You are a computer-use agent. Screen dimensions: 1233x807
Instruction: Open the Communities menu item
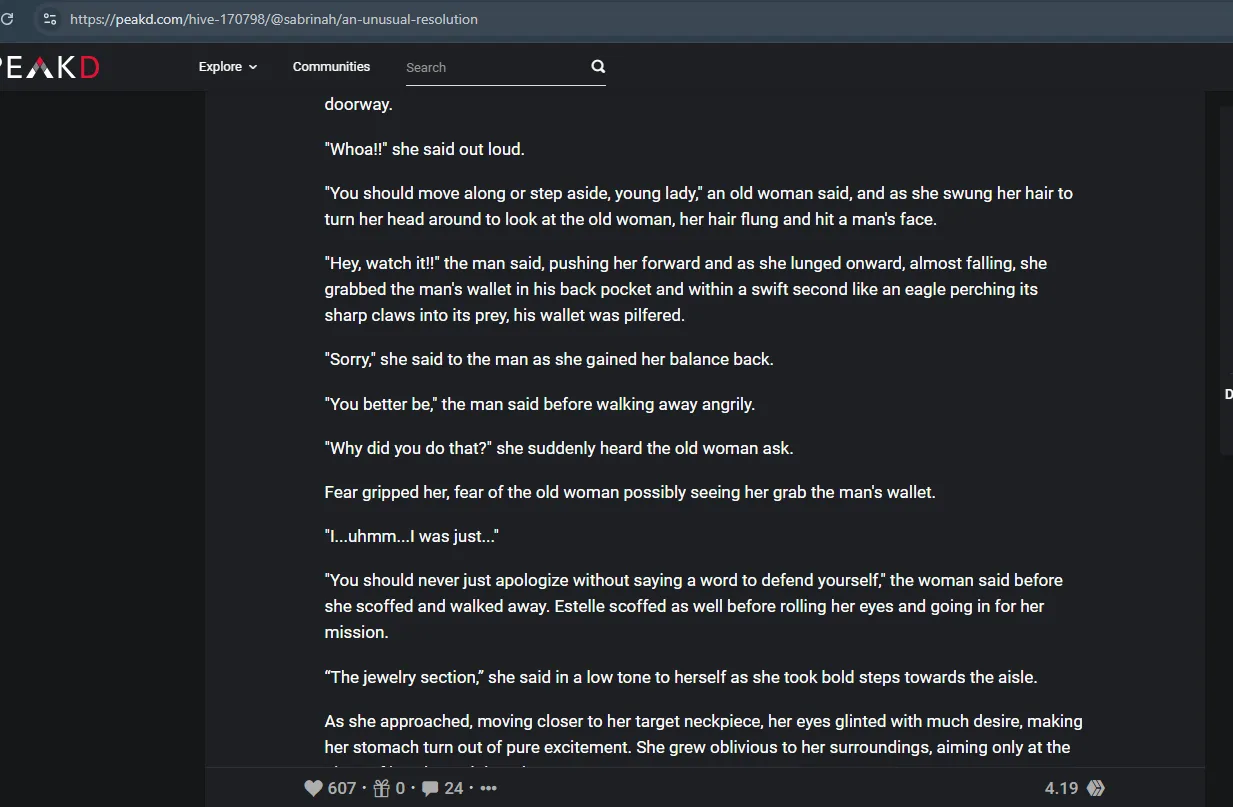click(x=331, y=67)
